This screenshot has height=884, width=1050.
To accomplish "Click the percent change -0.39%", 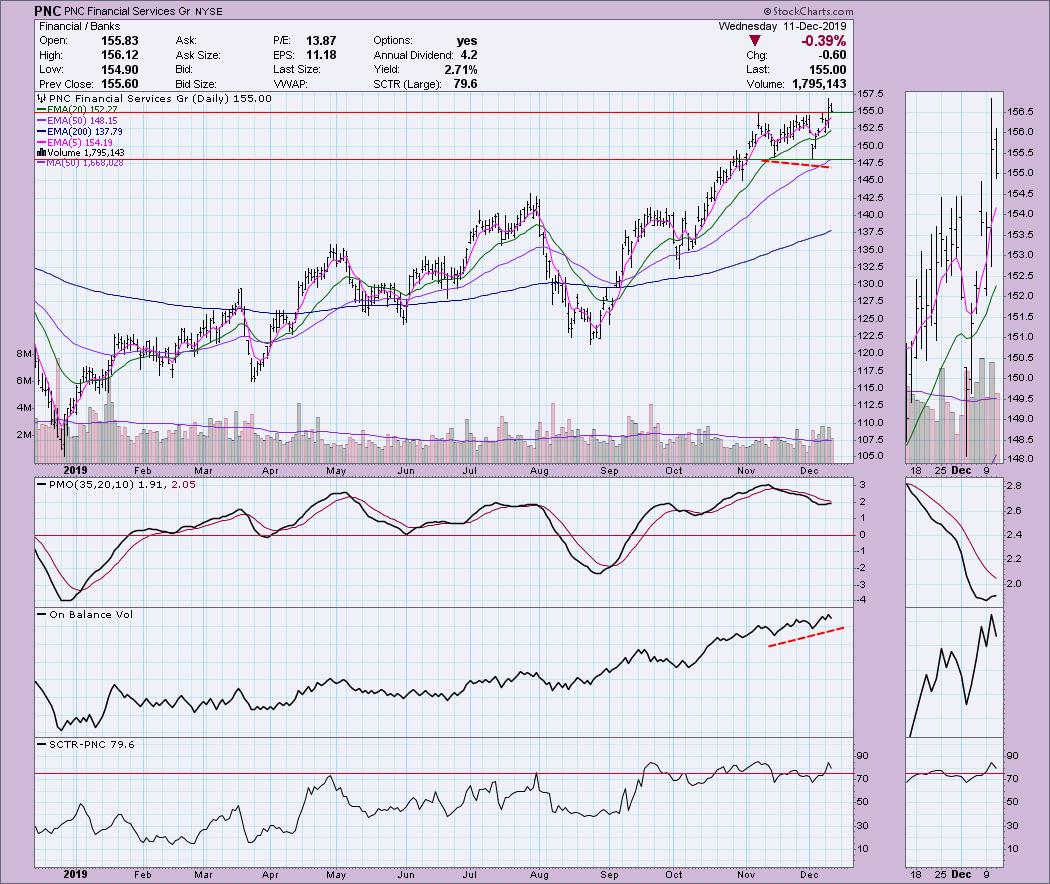I will click(x=824, y=41).
